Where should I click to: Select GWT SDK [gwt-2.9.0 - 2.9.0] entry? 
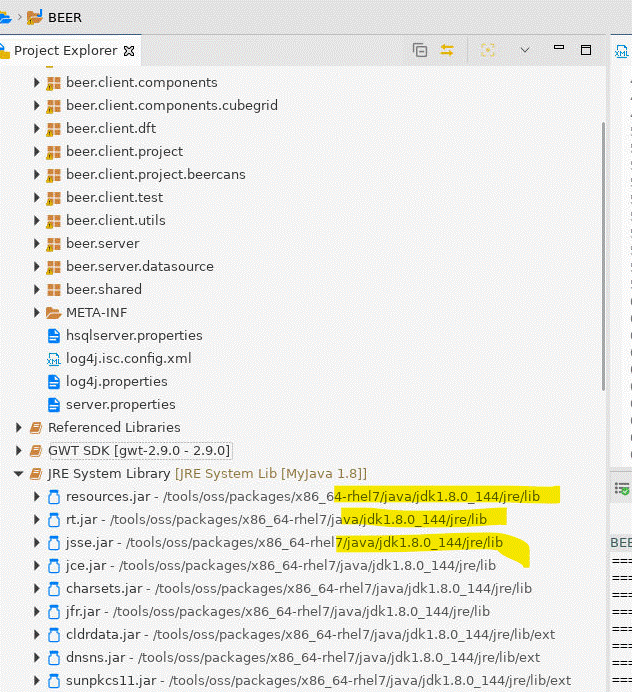[139, 451]
